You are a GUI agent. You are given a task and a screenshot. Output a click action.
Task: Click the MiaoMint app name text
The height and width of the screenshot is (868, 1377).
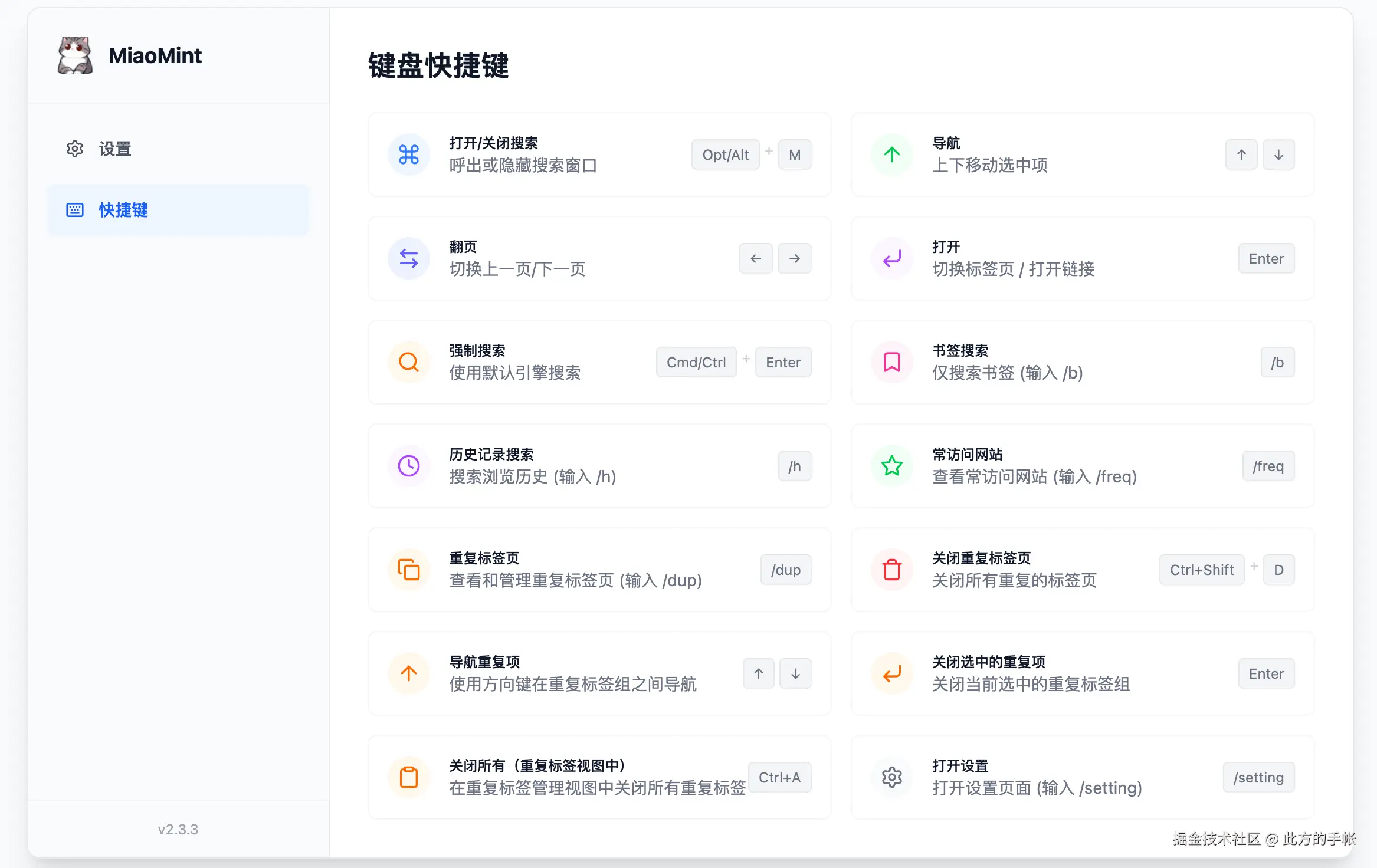coord(155,55)
